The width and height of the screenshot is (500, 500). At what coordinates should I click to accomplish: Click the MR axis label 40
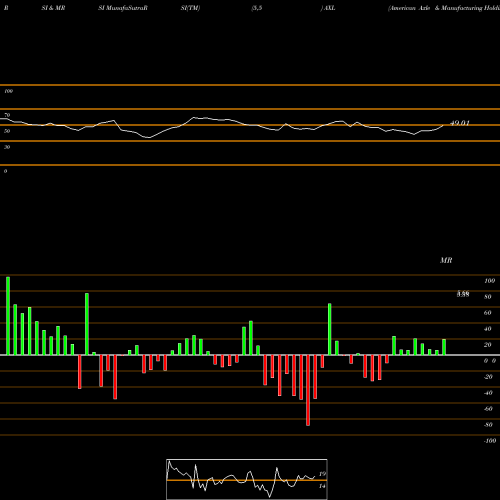pyautogui.click(x=488, y=329)
